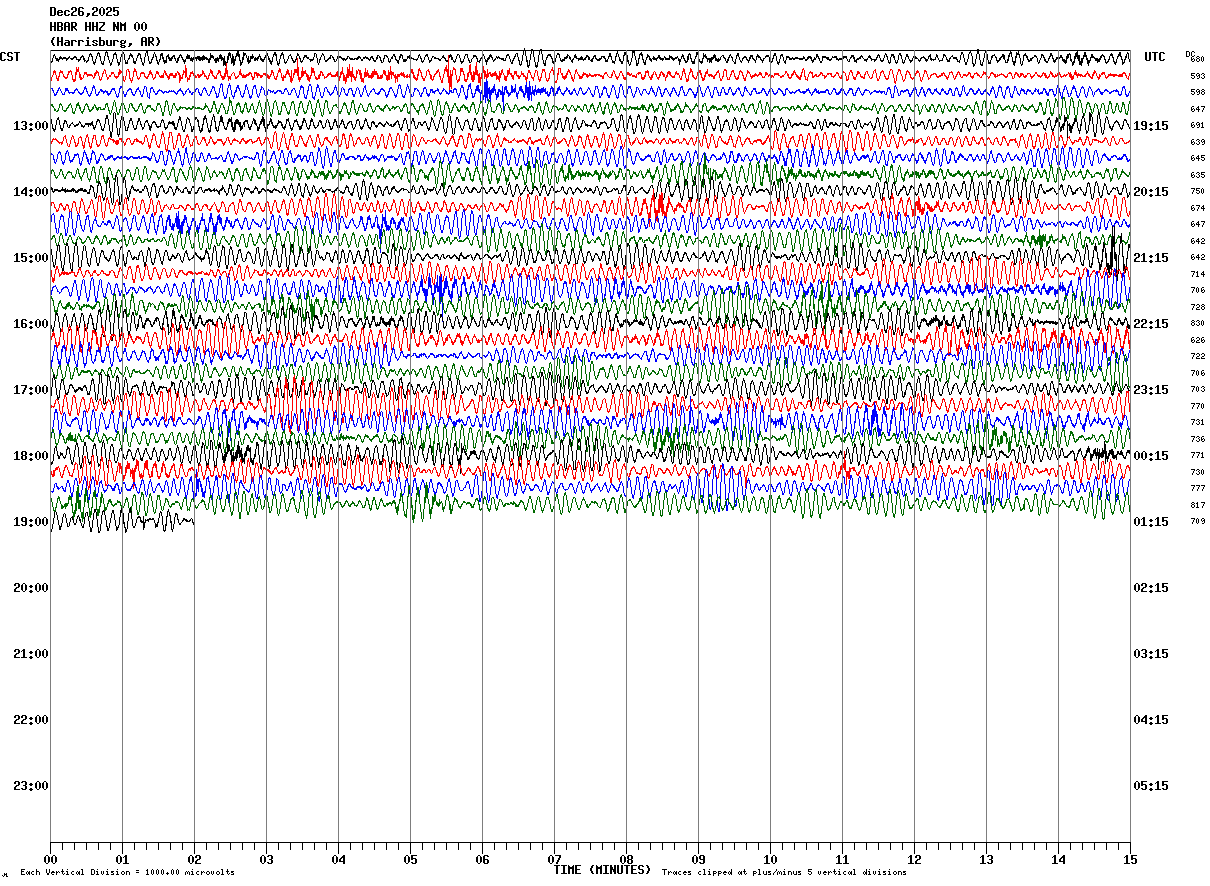The width and height of the screenshot is (1210, 886).
Task: Click minute tick label 05
Action: pyautogui.click(x=410, y=859)
